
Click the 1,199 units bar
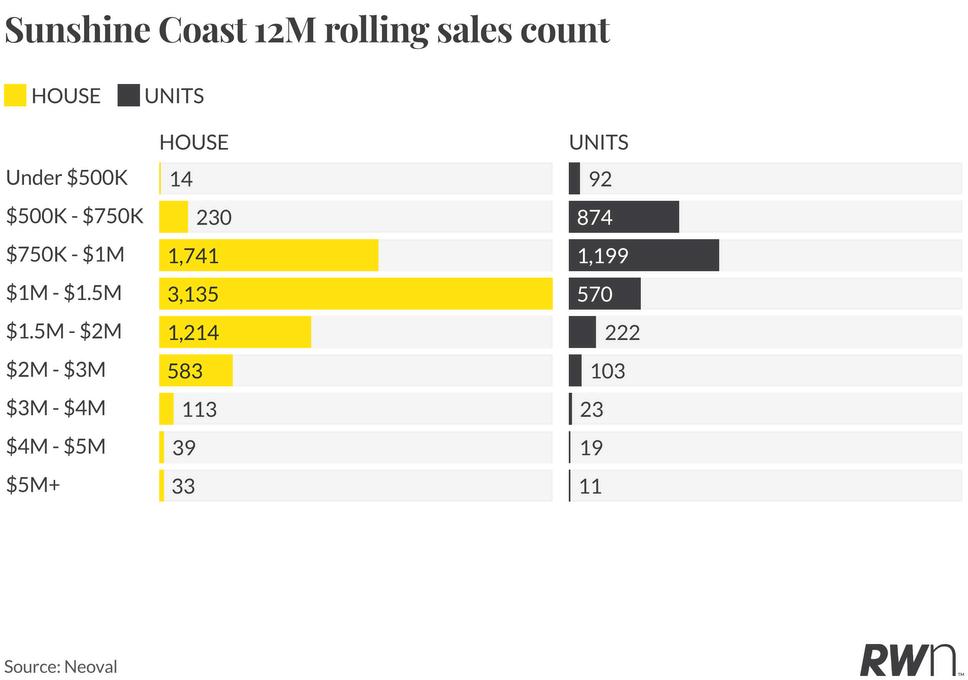[644, 255]
